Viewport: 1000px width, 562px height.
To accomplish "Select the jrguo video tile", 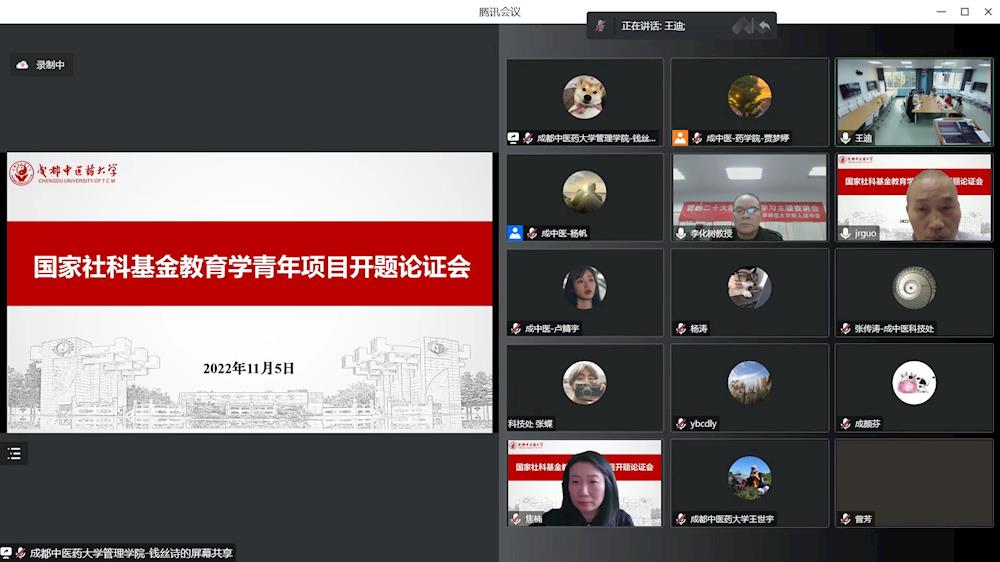I will click(915, 197).
